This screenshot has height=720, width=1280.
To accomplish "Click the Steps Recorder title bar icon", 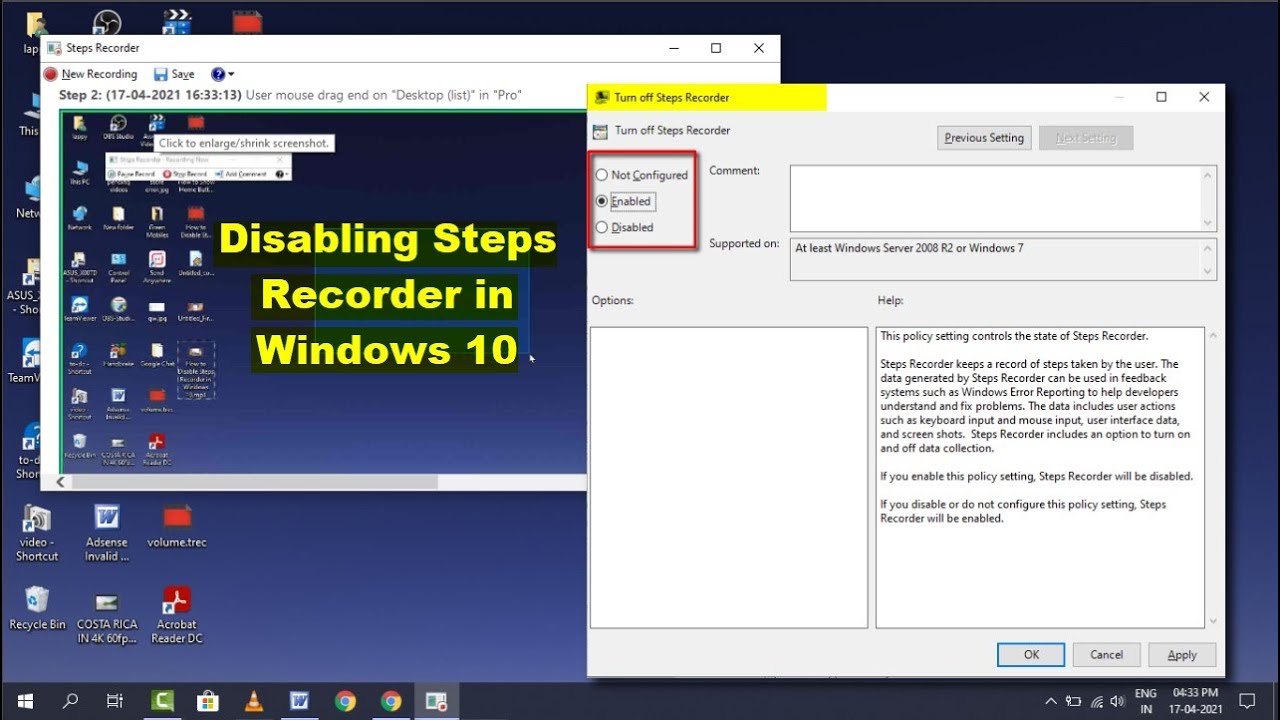I will 54,48.
